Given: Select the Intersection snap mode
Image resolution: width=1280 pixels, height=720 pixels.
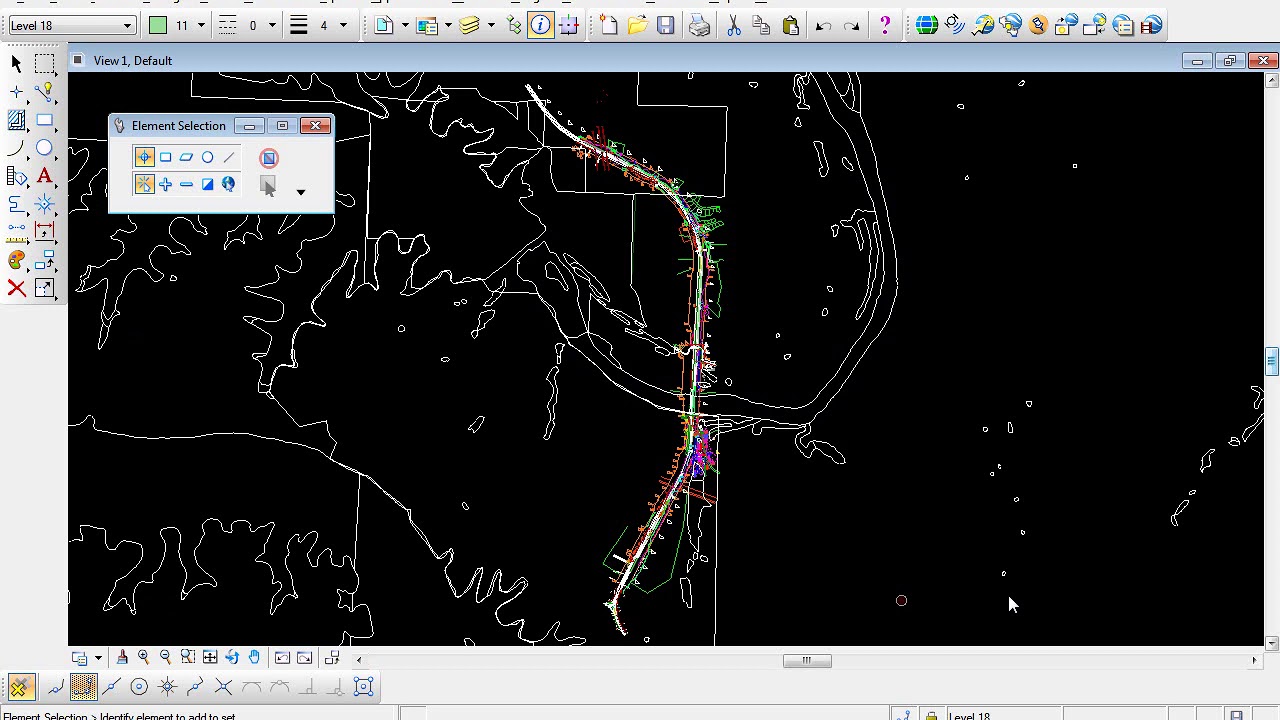Looking at the screenshot, I should point(223,686).
